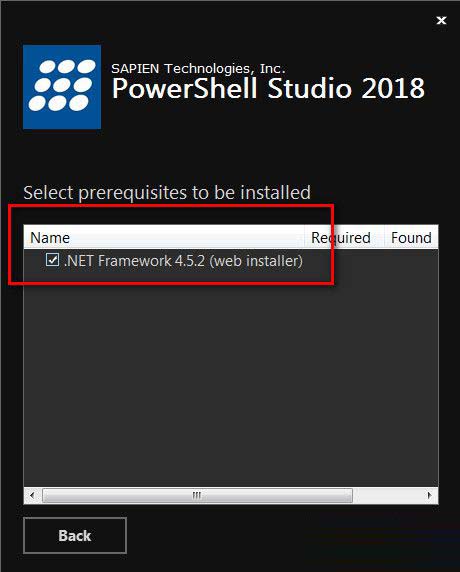The height and width of the screenshot is (572, 460).
Task: Close the PowerShell Studio installer window
Action: click(x=441, y=20)
